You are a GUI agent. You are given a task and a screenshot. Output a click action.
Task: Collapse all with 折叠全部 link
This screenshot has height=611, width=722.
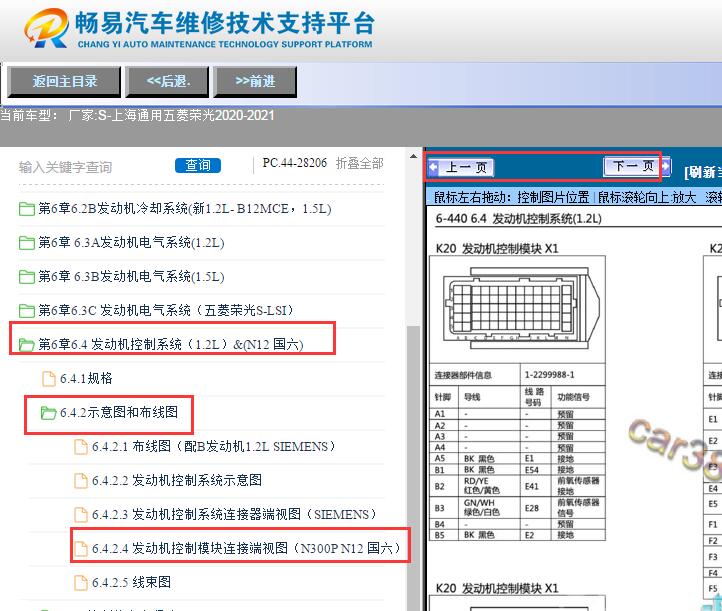(360, 163)
